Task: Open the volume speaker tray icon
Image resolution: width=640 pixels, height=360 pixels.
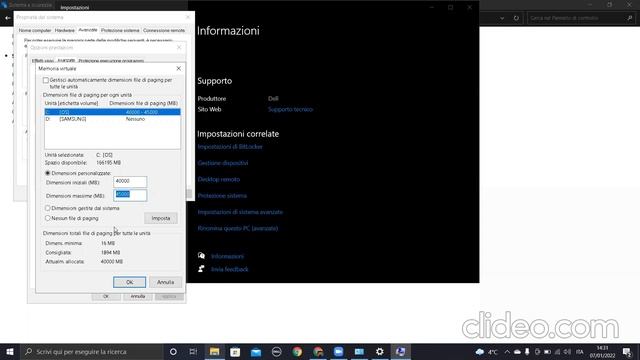Action: tap(567, 351)
